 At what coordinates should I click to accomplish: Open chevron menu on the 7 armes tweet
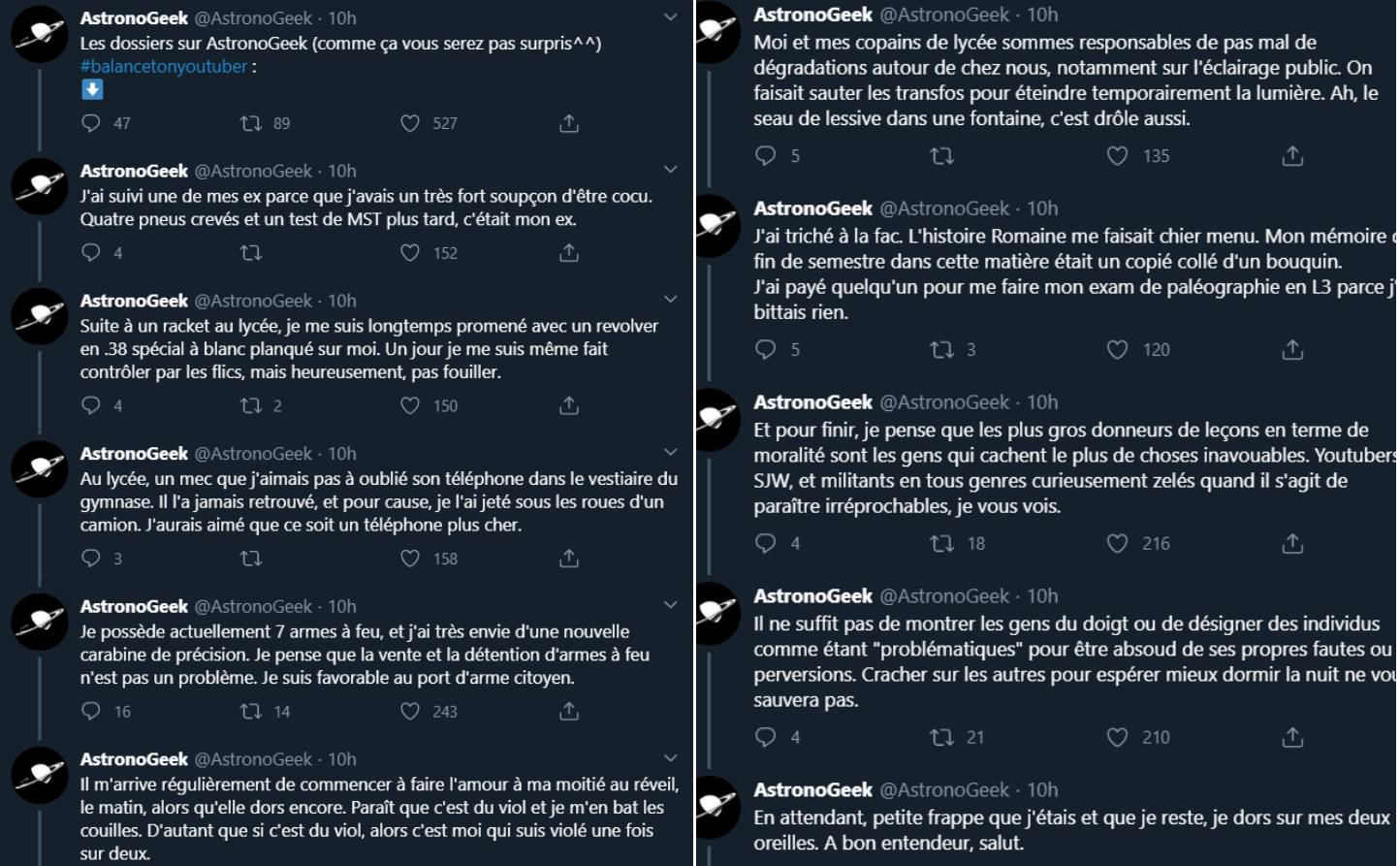[x=670, y=605]
